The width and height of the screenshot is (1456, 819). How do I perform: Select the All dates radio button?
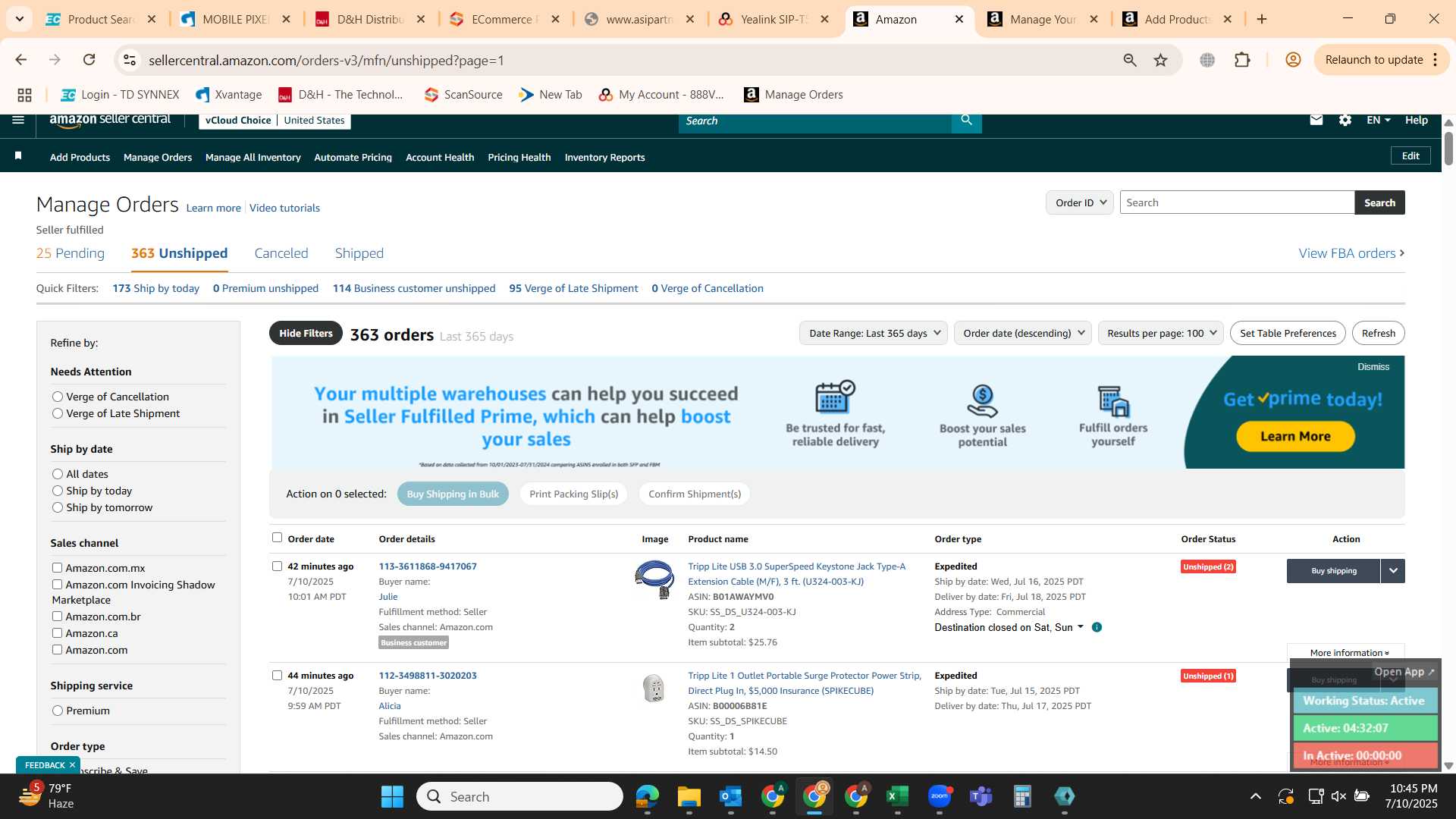(x=57, y=474)
